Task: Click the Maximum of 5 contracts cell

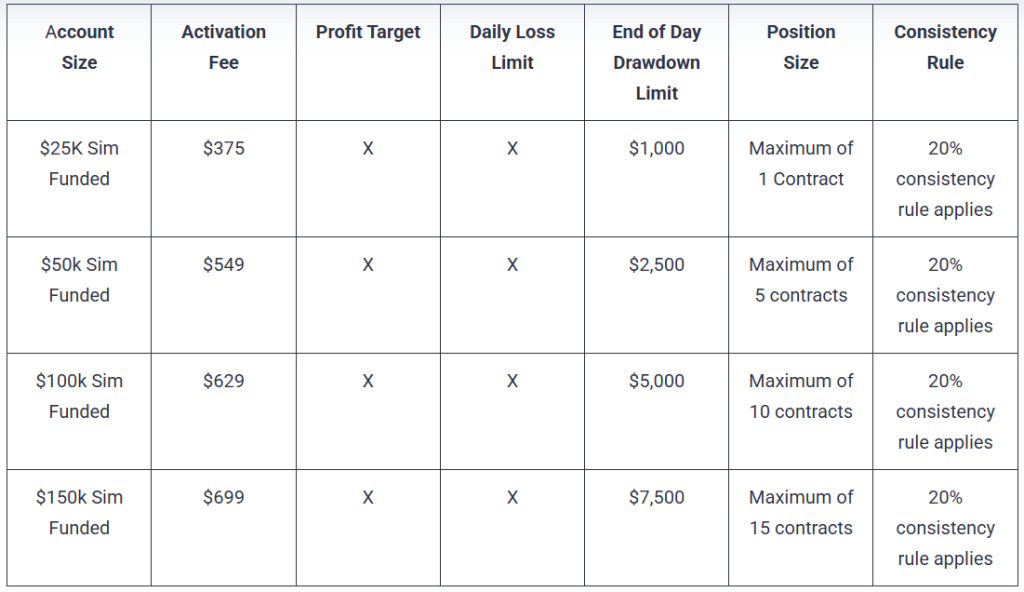Action: 801,280
